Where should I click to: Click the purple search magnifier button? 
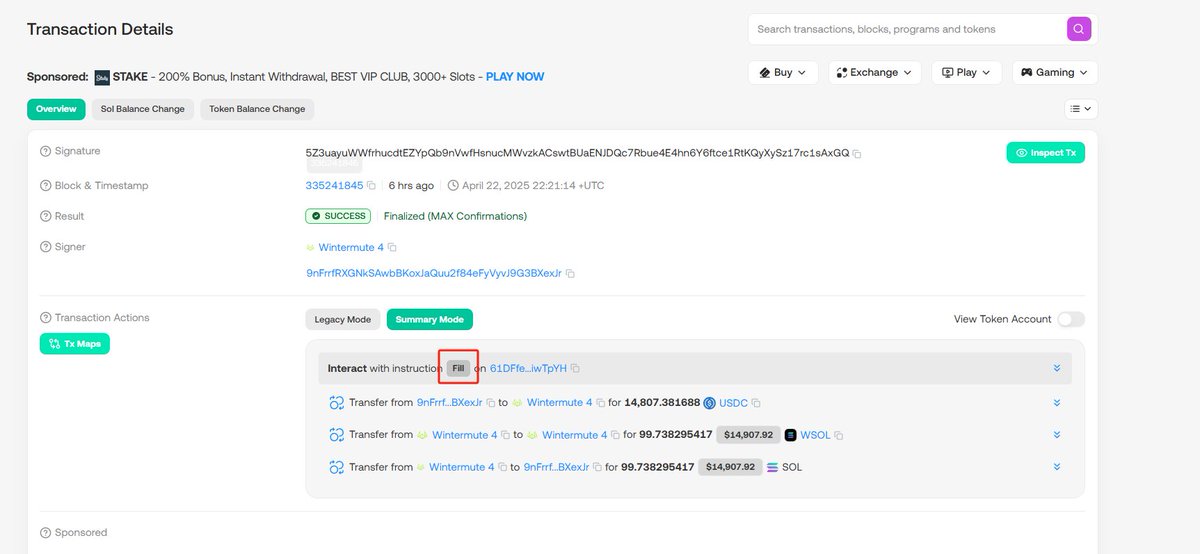[1079, 29]
